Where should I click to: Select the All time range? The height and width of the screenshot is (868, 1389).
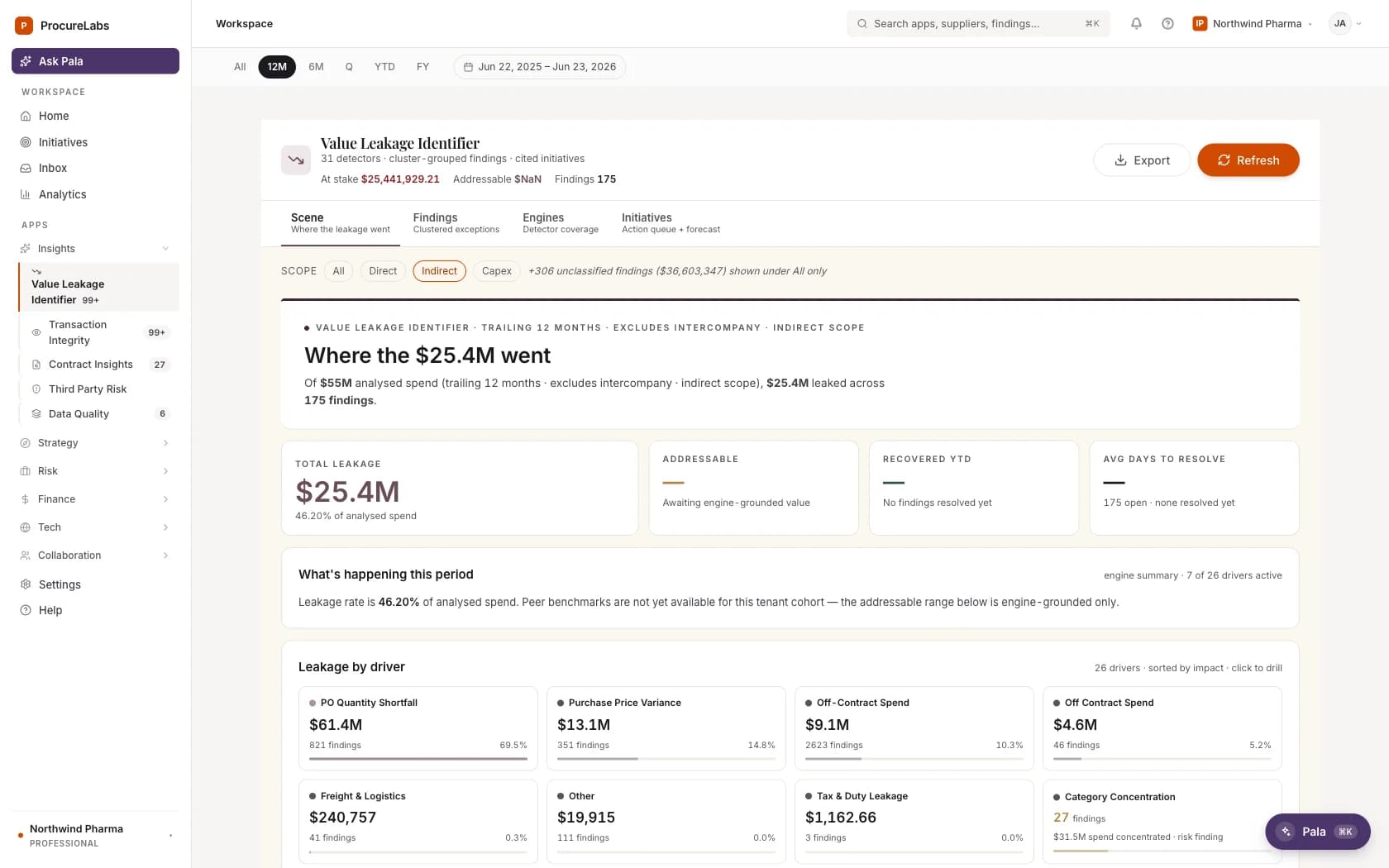click(240, 67)
